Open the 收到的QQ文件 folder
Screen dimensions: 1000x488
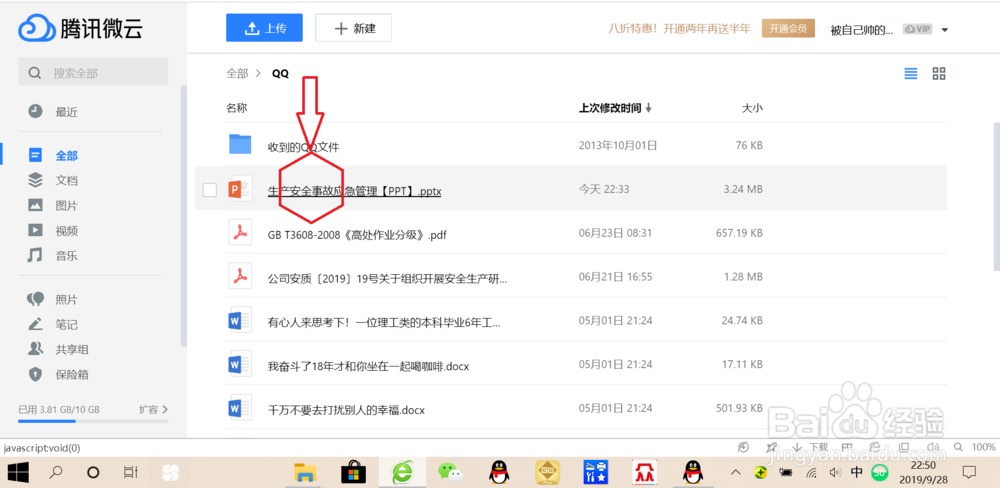(304, 147)
